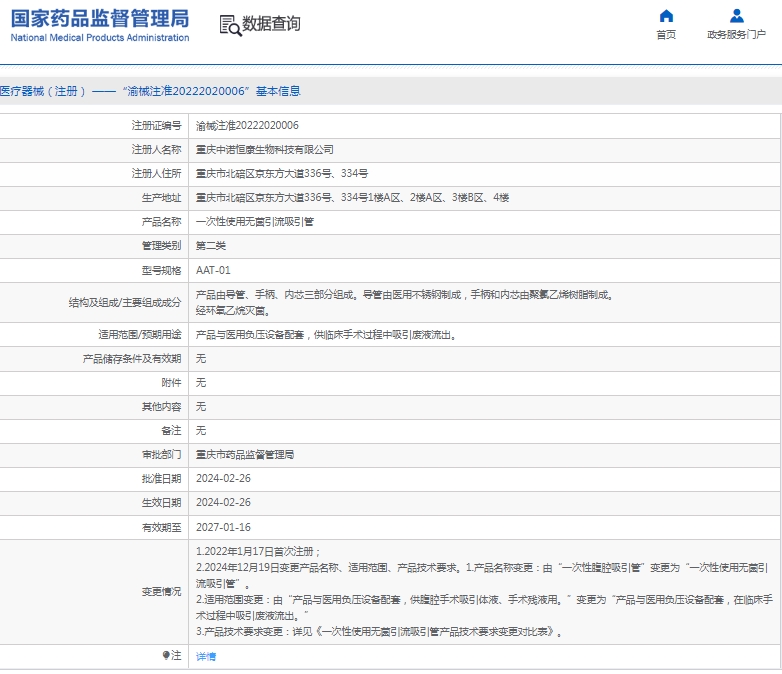Click the 生效日期 field label
782x674 pixels.
coord(161,502)
